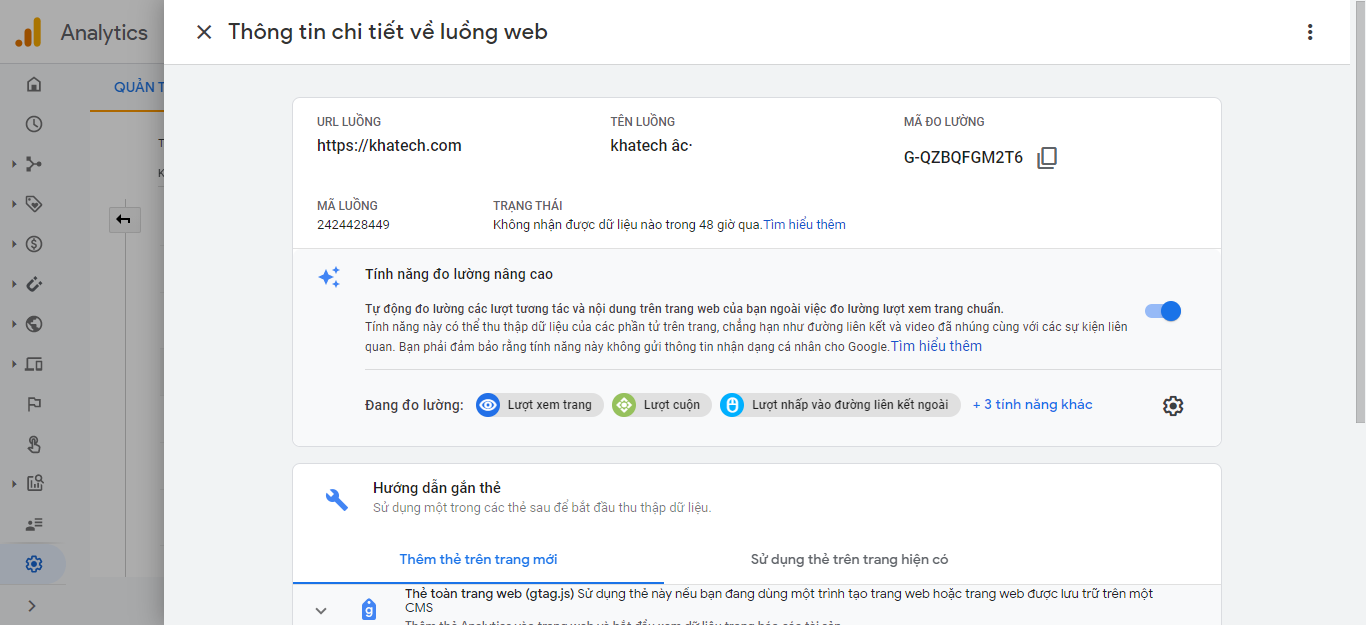Click the wrench tagging instructions icon
The image size is (1366, 625).
[337, 499]
